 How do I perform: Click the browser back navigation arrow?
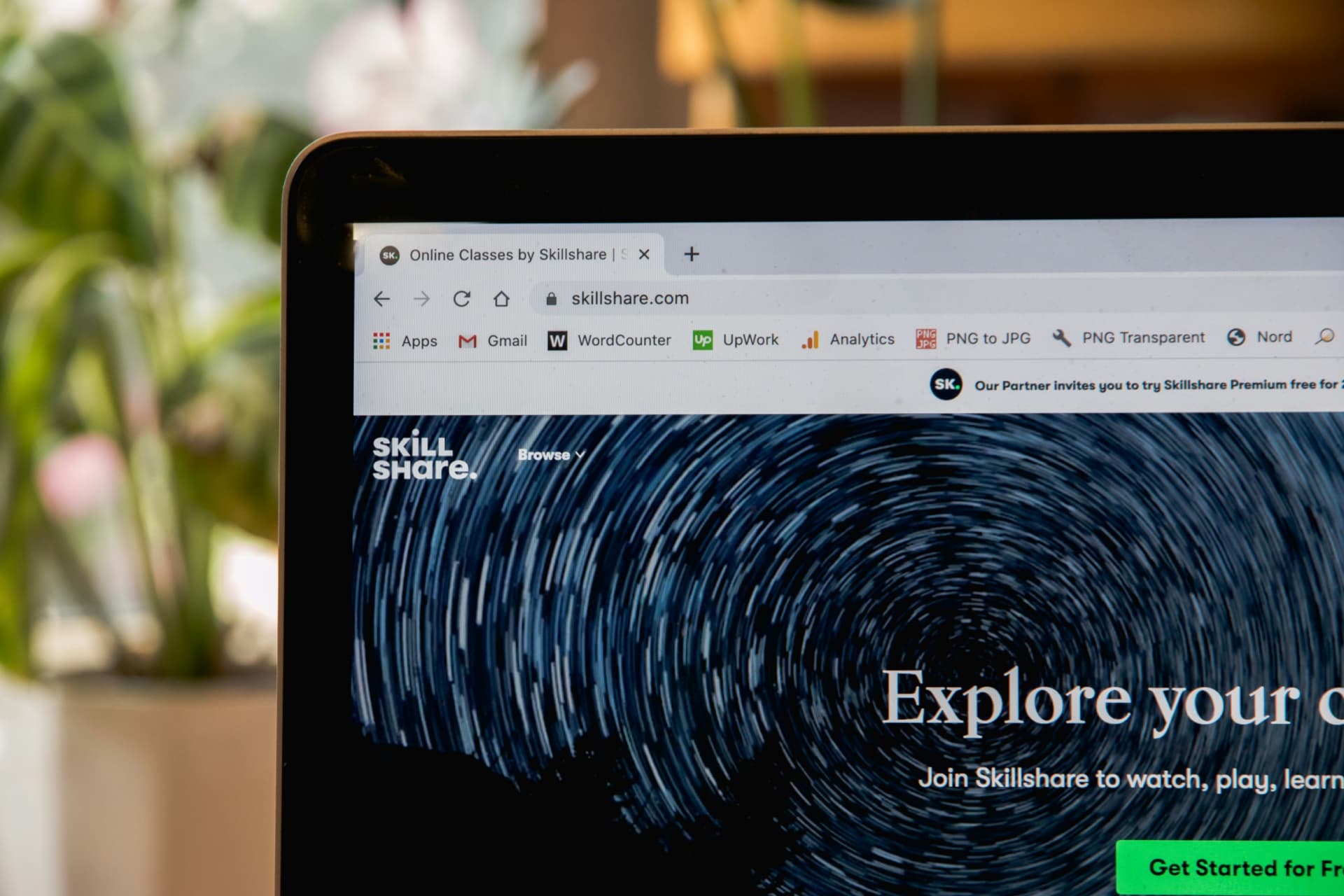384,298
